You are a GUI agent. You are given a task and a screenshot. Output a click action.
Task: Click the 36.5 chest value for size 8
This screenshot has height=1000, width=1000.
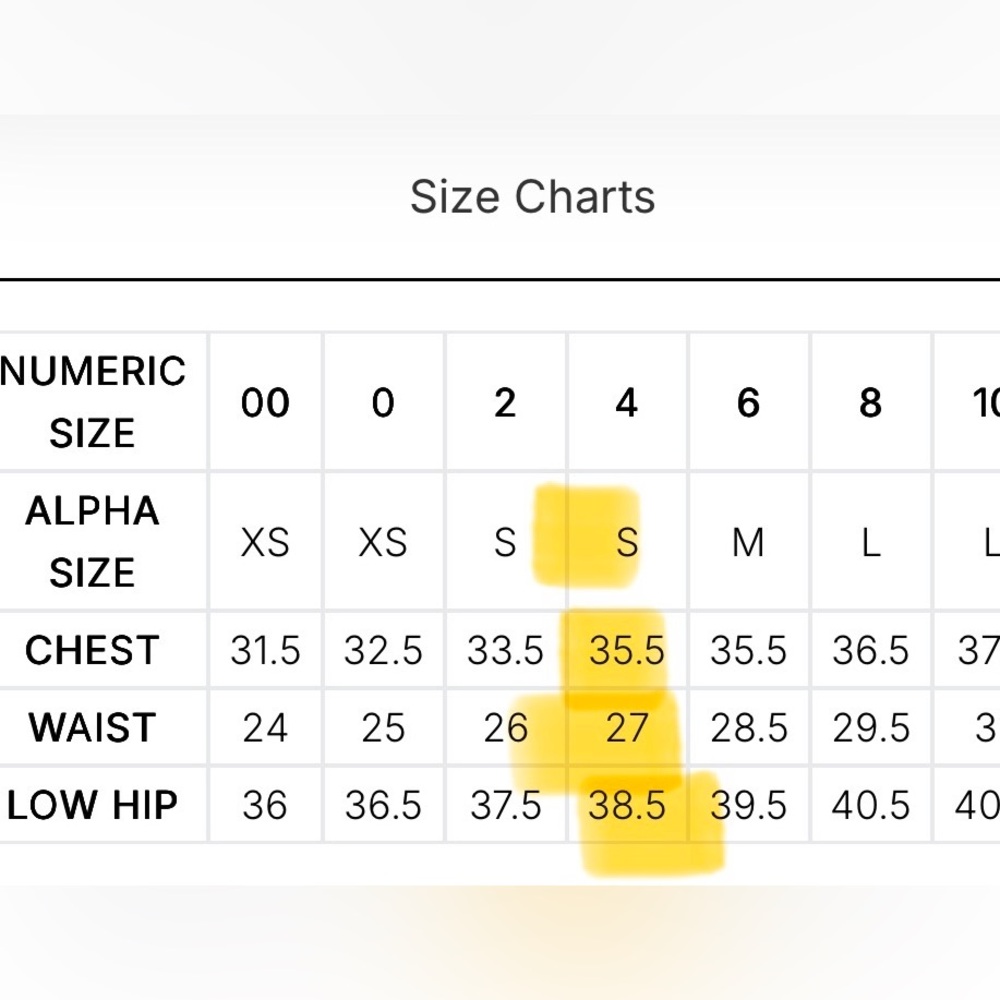pos(871,651)
